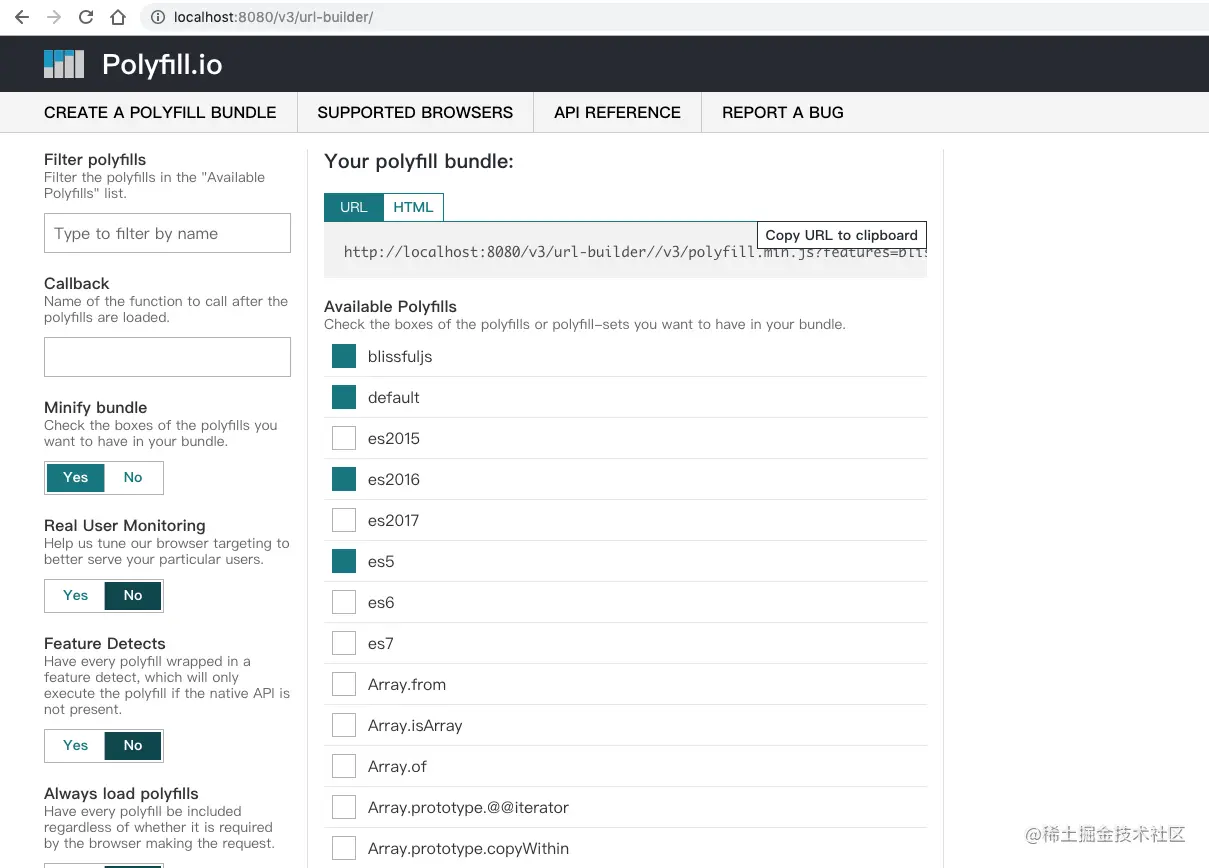The image size is (1209, 868).
Task: View site info icon in address bar
Action: pyautogui.click(x=157, y=17)
